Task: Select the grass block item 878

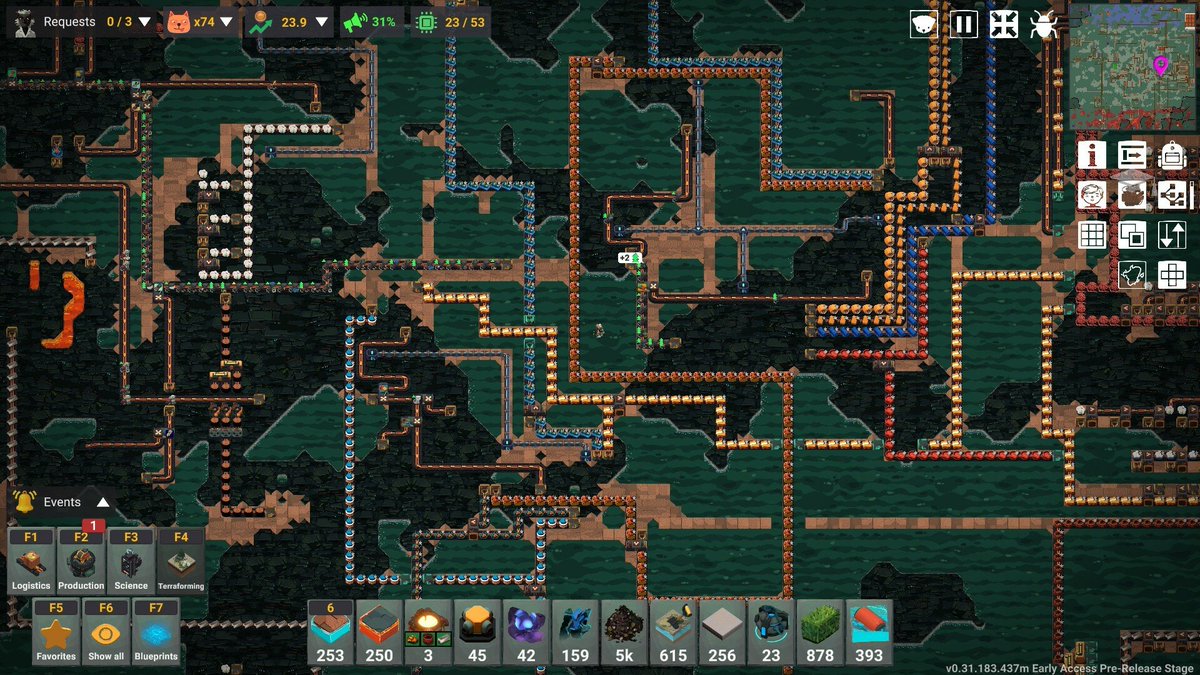Action: (x=820, y=633)
